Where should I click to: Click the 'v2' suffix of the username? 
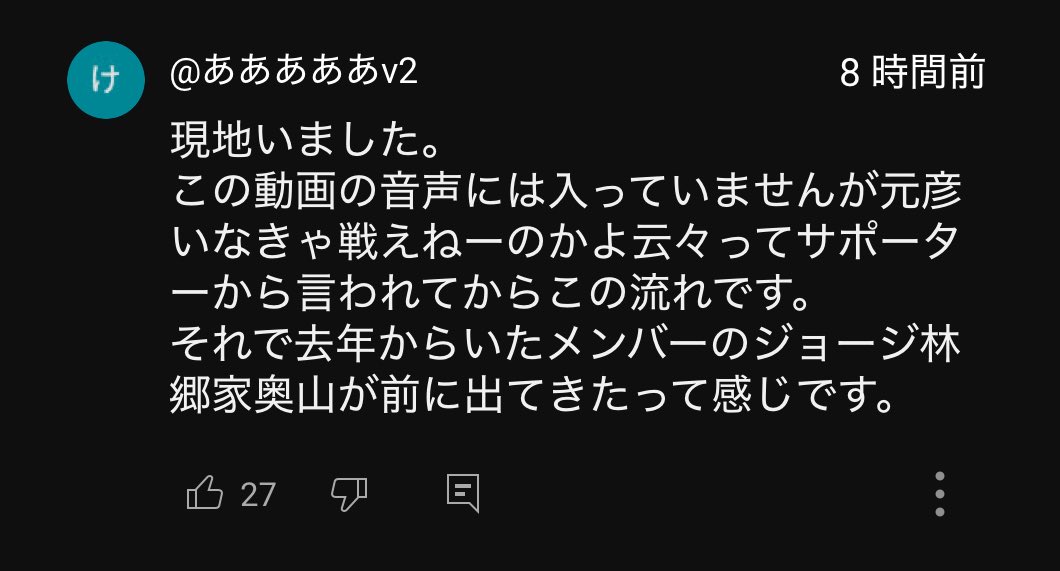pos(400,73)
